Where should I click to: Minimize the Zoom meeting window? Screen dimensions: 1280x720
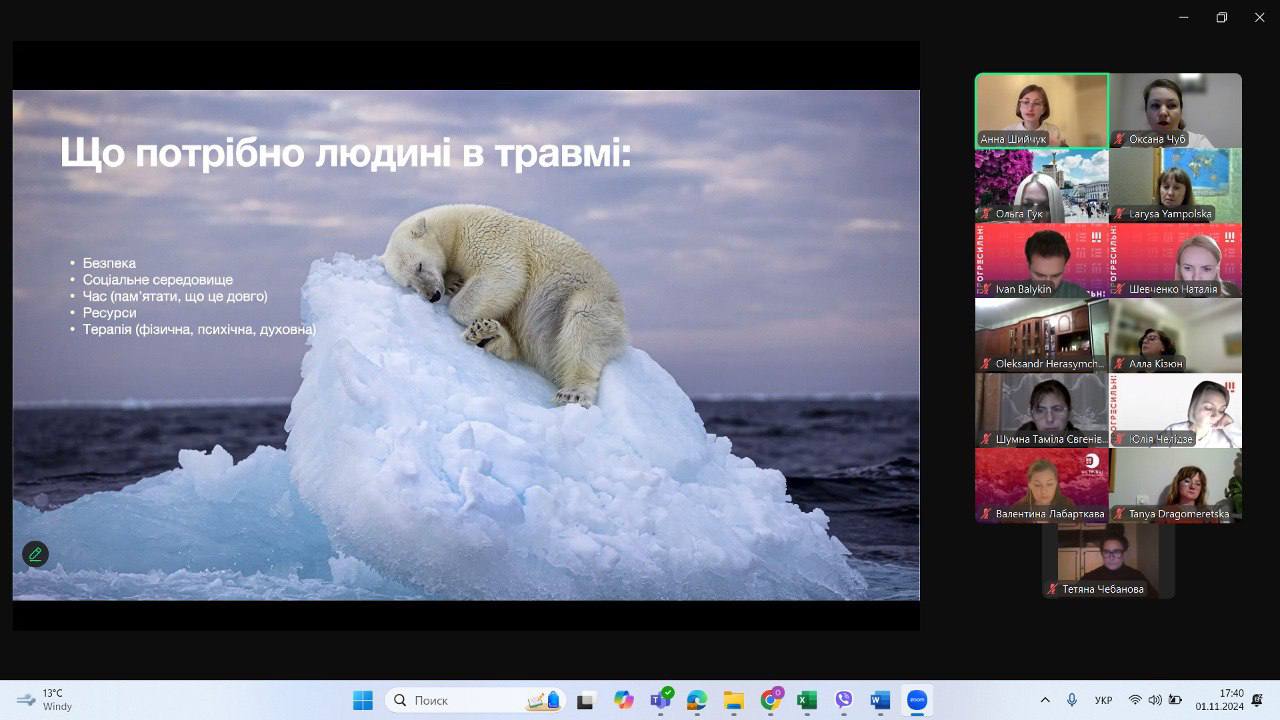[1183, 17]
